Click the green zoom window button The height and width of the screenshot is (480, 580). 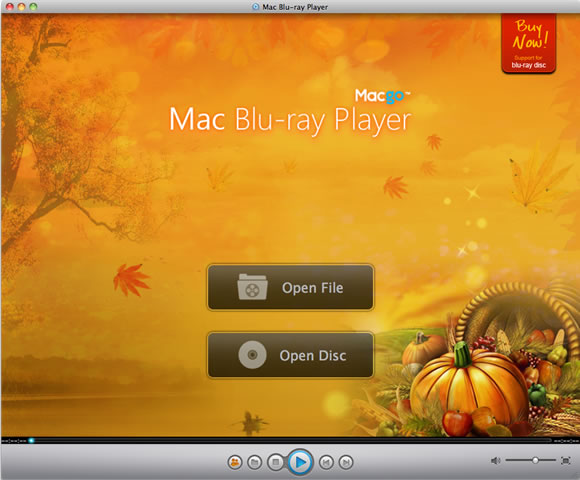pos(33,6)
